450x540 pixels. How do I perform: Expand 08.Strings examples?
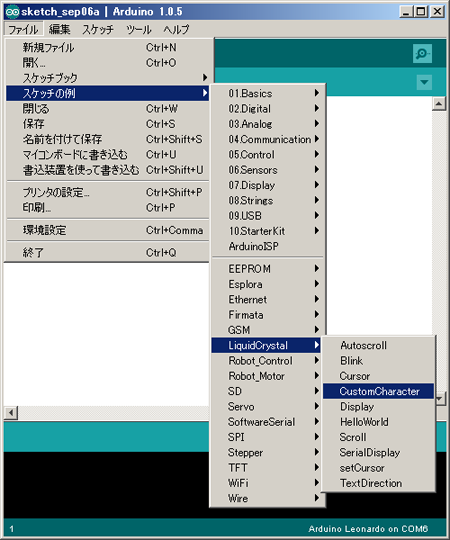[267, 200]
